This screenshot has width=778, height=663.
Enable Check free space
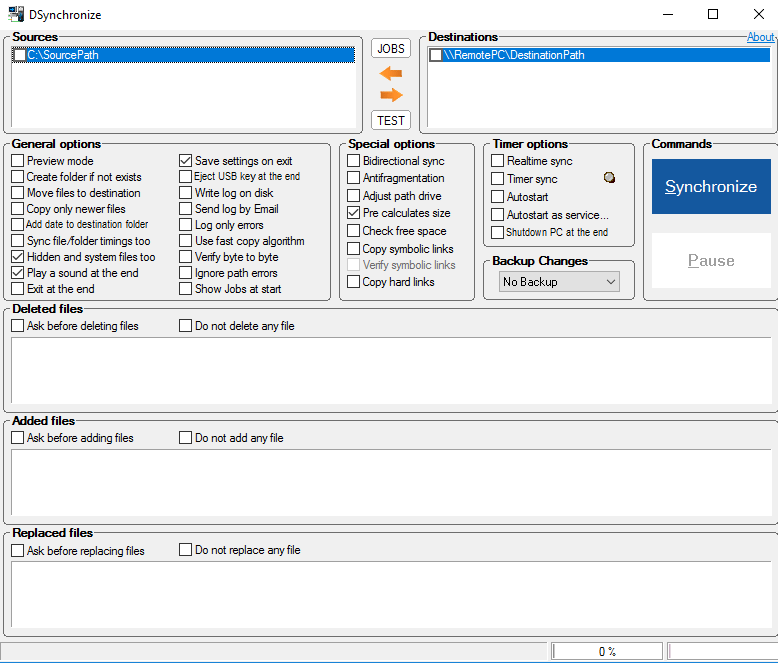click(x=353, y=231)
